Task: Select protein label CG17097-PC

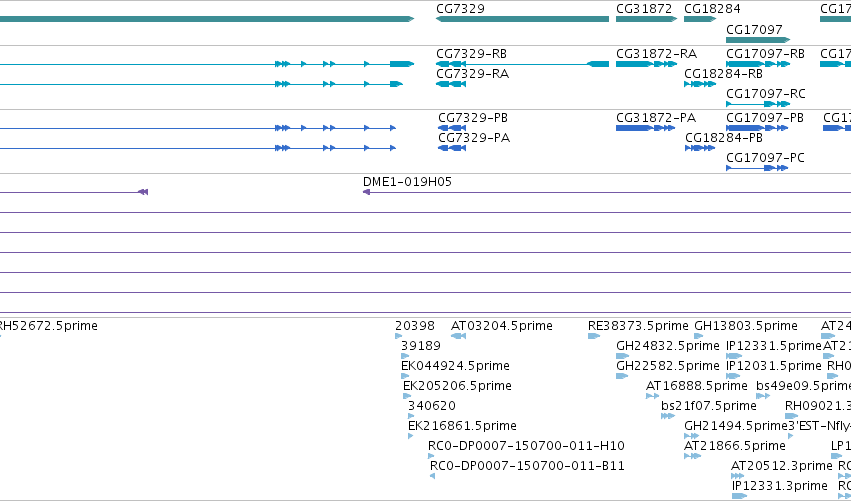Action: [765, 158]
